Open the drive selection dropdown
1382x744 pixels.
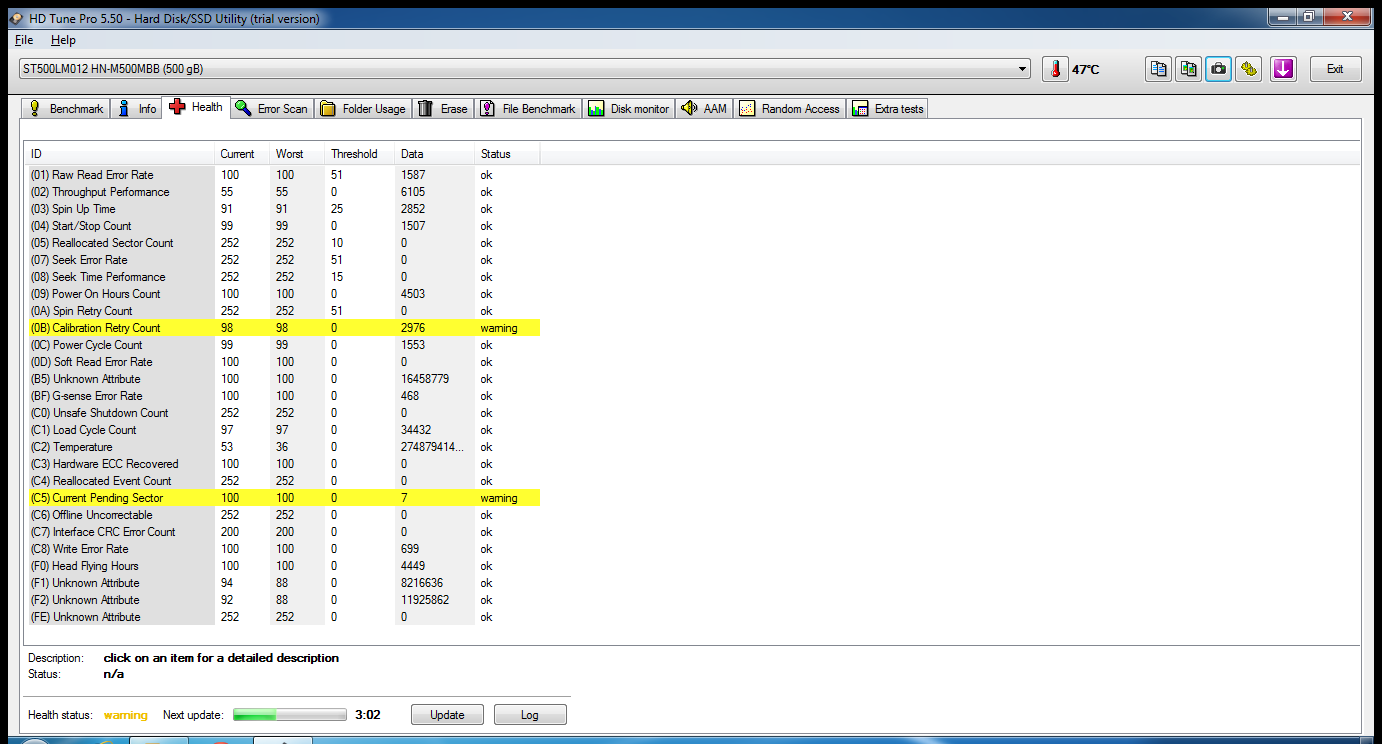tap(525, 69)
